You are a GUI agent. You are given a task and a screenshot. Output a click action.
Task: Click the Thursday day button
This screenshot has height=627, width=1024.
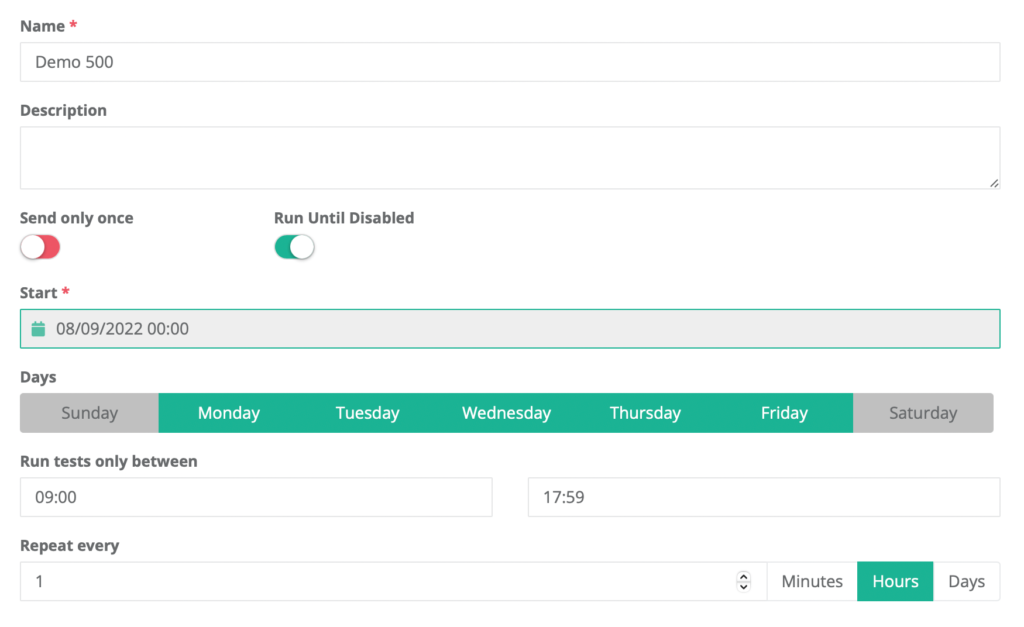(x=645, y=412)
